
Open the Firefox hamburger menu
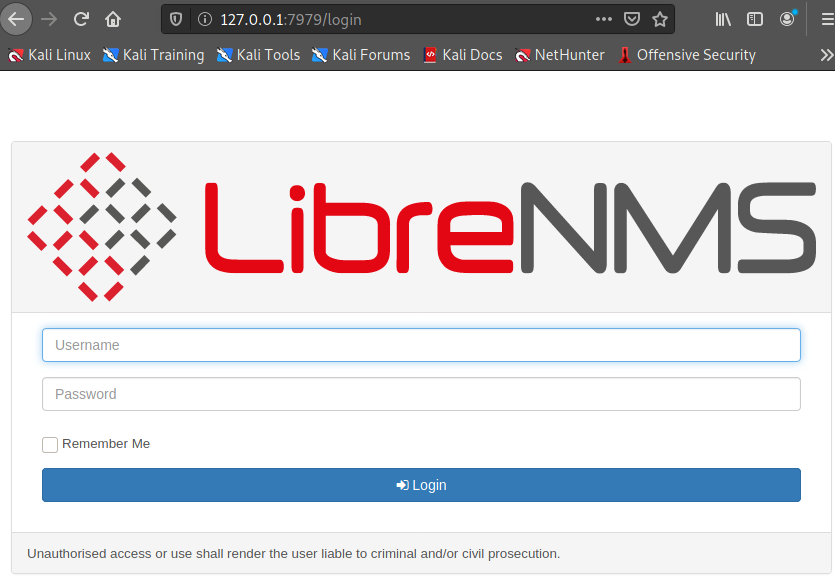coord(827,19)
